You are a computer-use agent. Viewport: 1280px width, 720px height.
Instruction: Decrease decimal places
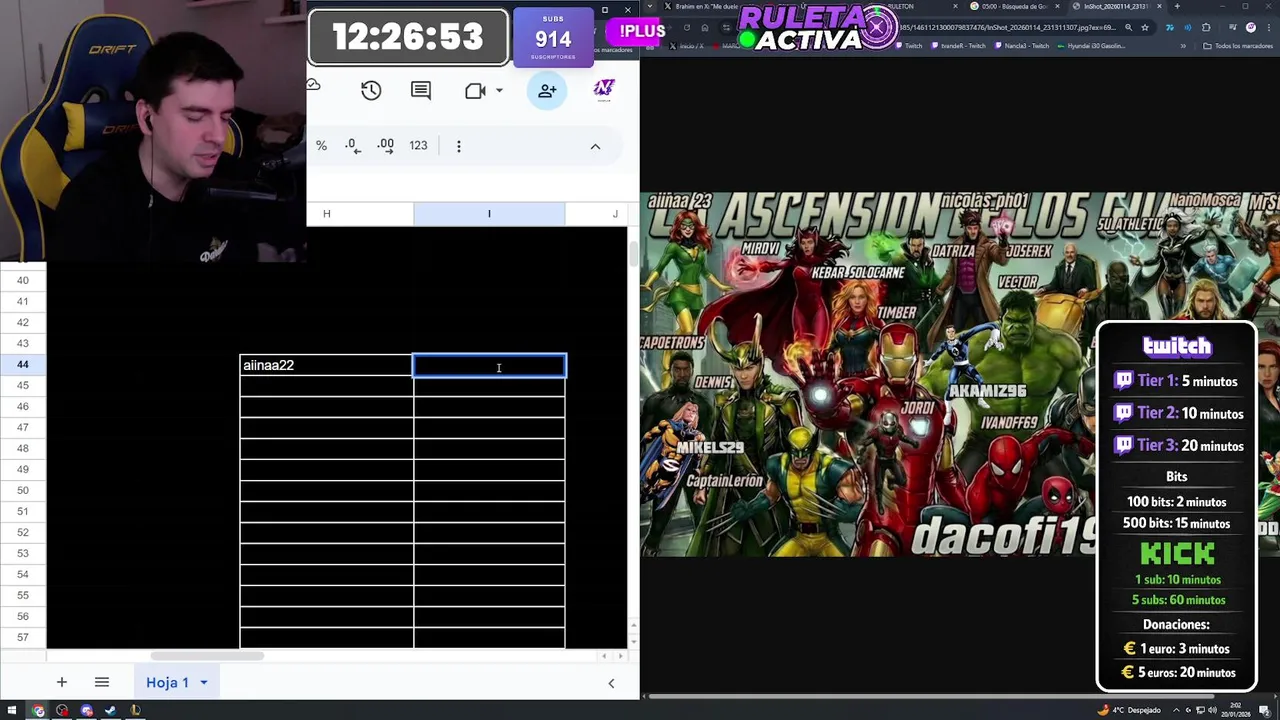[x=352, y=146]
